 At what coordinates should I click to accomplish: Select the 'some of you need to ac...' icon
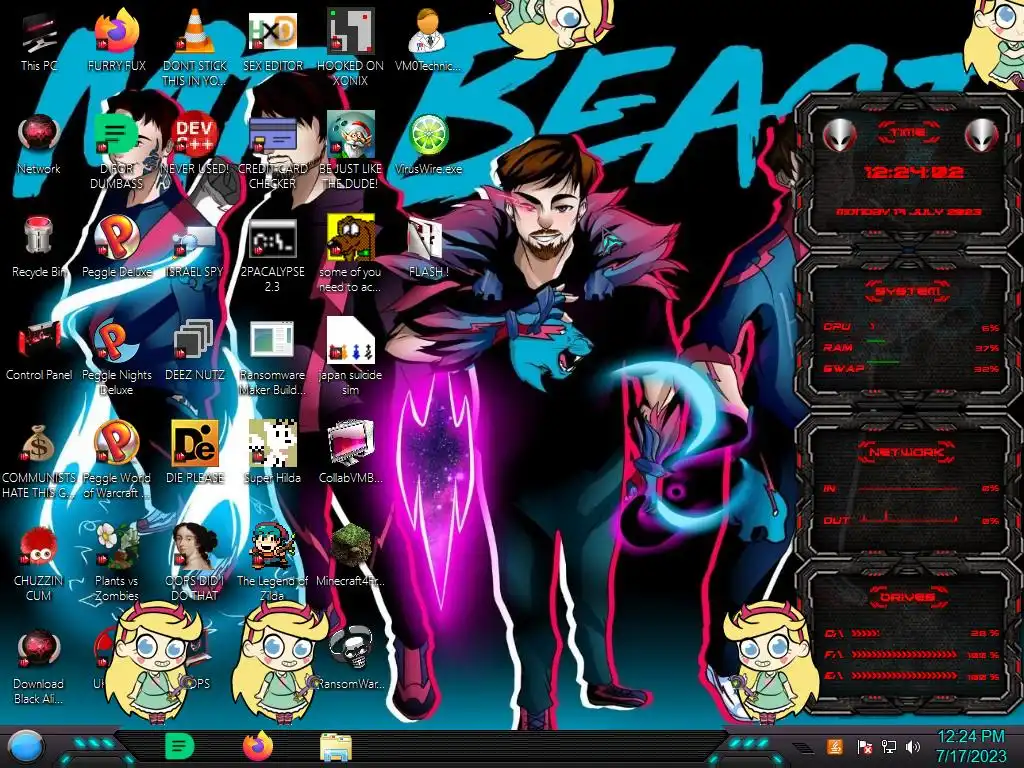point(350,255)
